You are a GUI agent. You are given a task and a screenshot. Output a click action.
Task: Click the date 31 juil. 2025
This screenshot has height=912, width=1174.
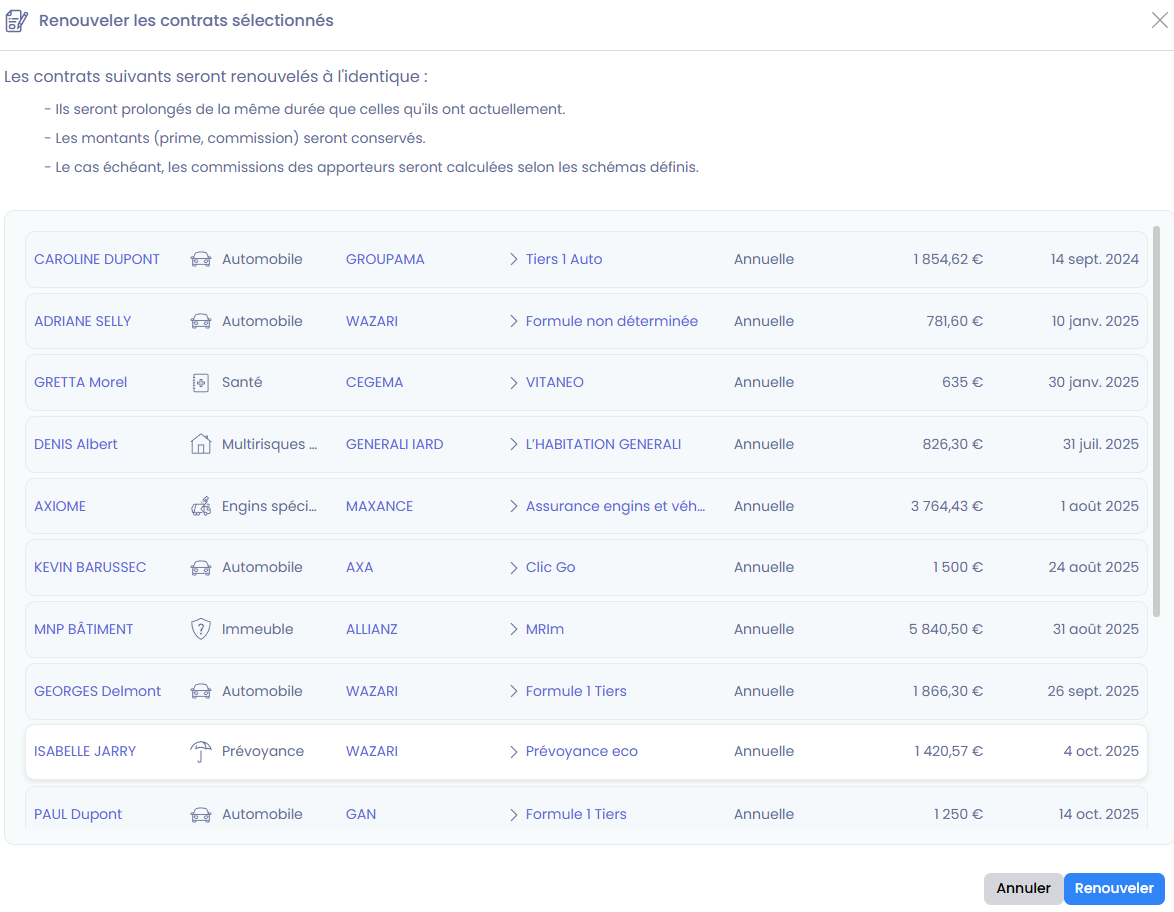click(1101, 444)
